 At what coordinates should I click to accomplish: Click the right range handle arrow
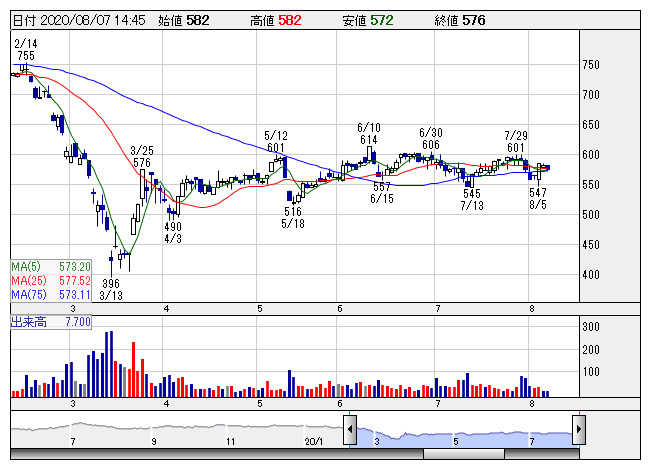point(579,429)
